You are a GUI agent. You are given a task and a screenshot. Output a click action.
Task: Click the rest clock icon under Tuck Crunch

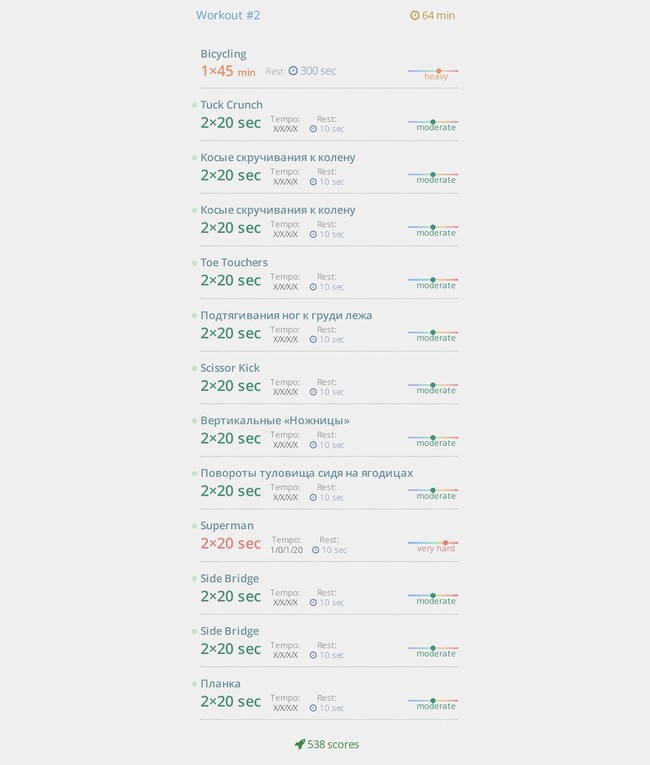pos(313,129)
